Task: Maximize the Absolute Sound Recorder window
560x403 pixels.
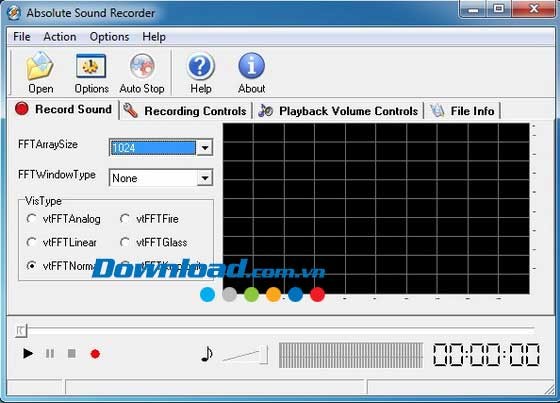Action: click(x=499, y=9)
